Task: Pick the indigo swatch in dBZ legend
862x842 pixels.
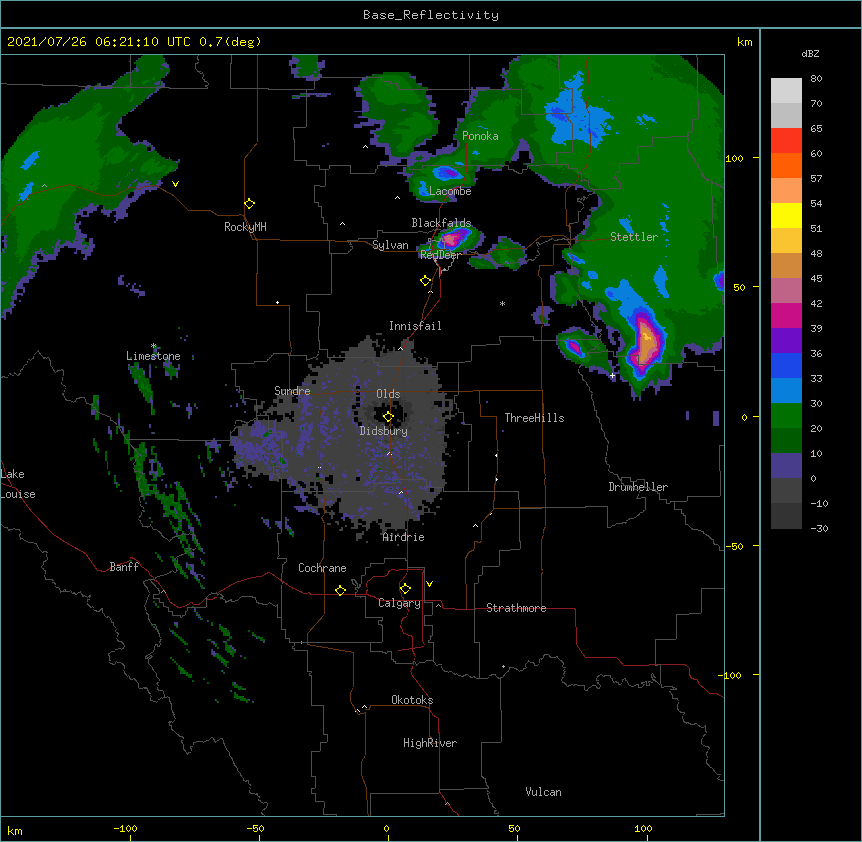Action: (786, 466)
